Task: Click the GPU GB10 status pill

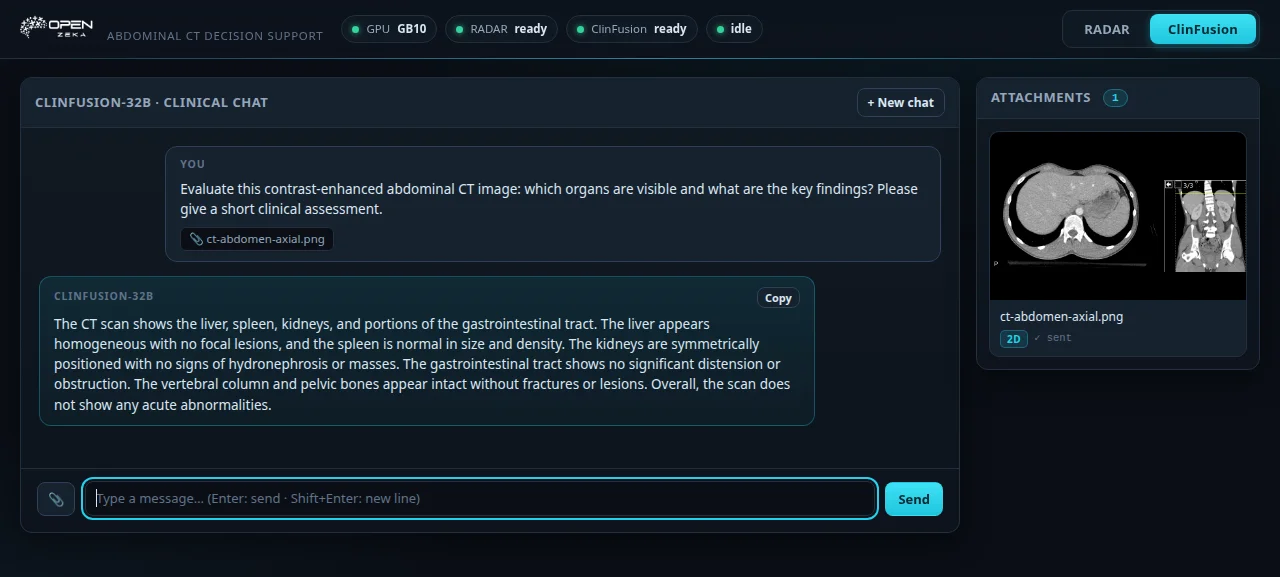Action: pos(388,29)
